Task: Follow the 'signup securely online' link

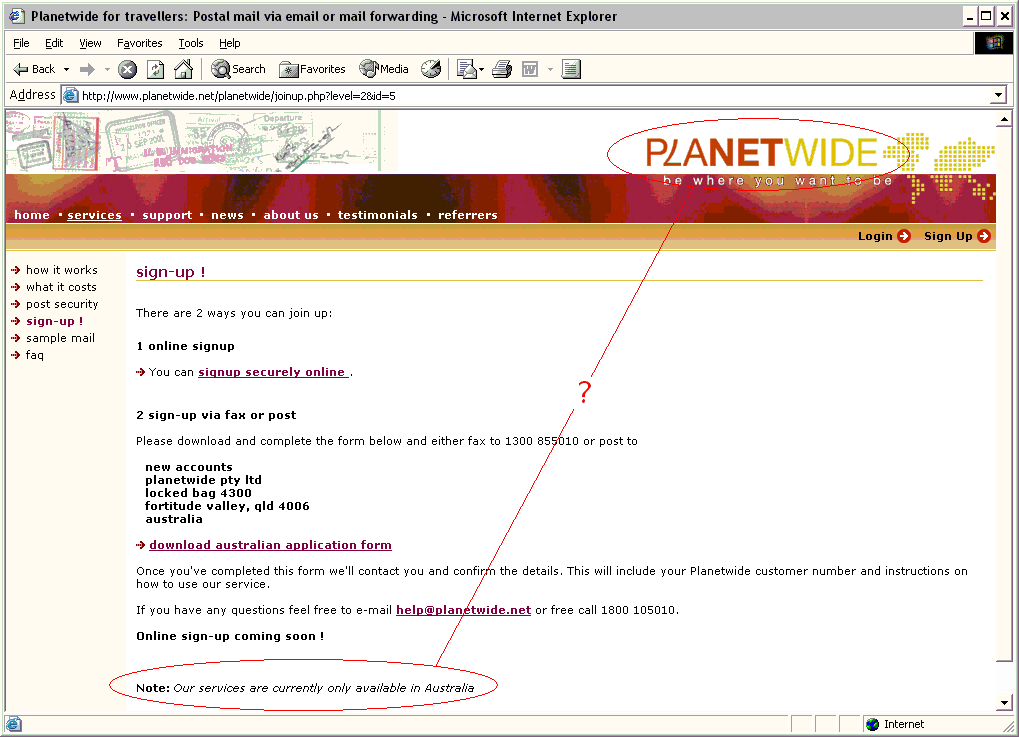Action: tap(273, 372)
